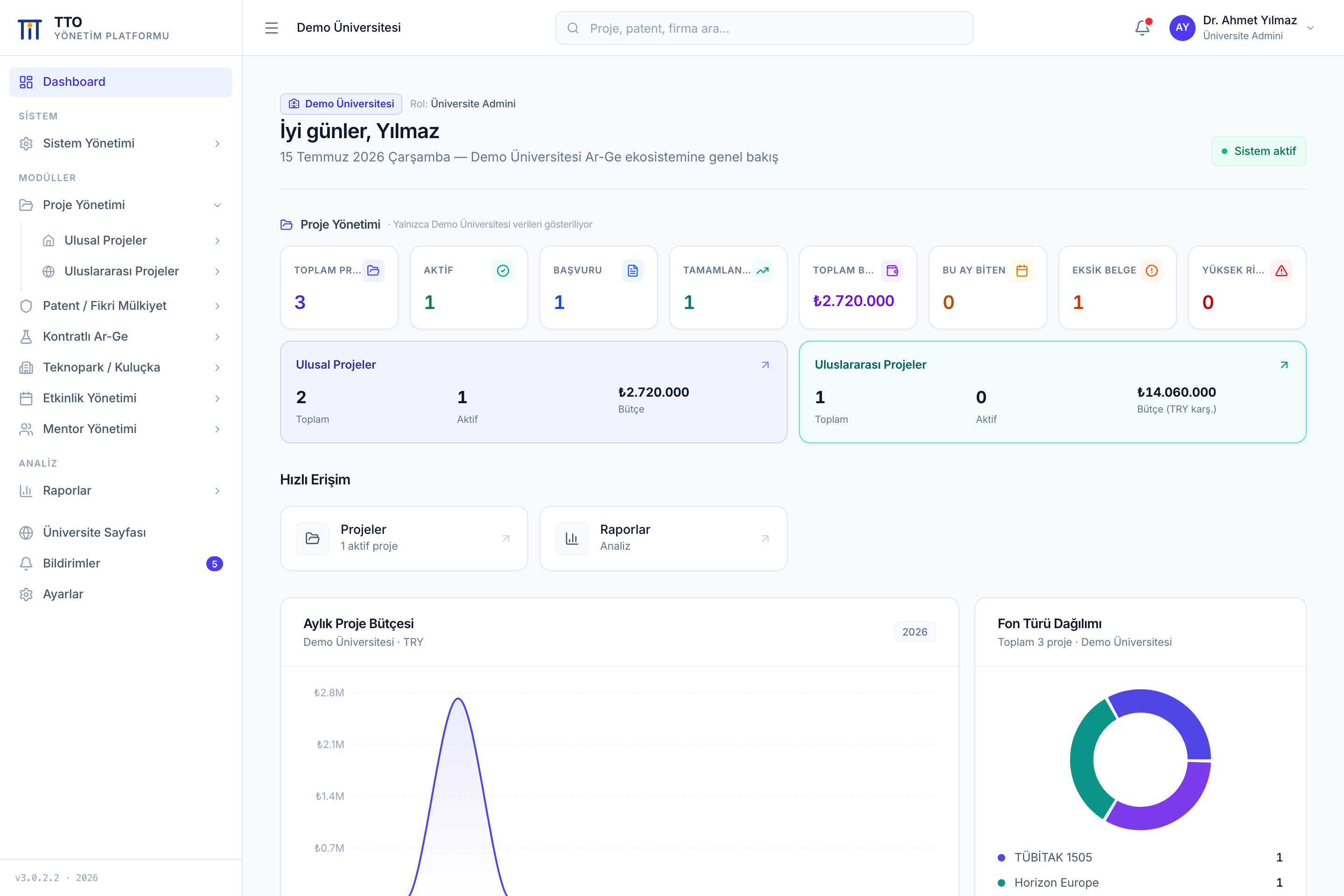Expand Patent / Fikri Mülkiyet chevron
1344x896 pixels.
point(217,306)
